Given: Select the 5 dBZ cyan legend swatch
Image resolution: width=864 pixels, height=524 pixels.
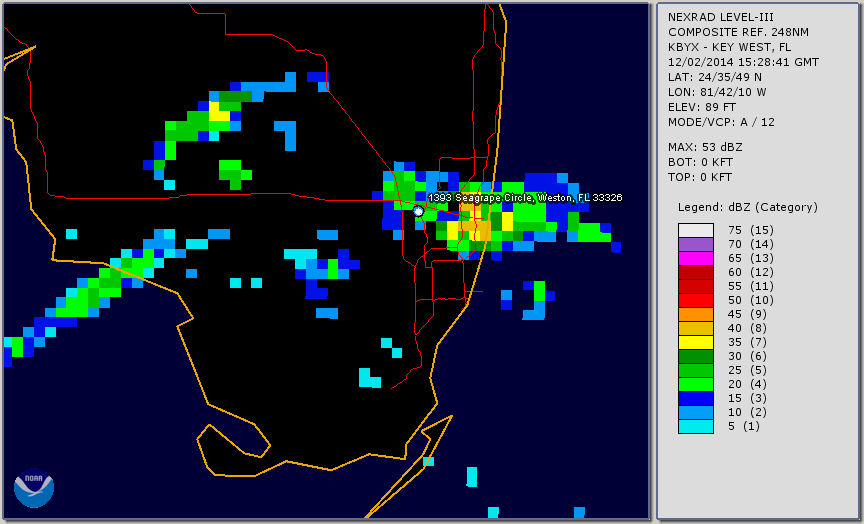Looking at the screenshot, I should point(695,426).
